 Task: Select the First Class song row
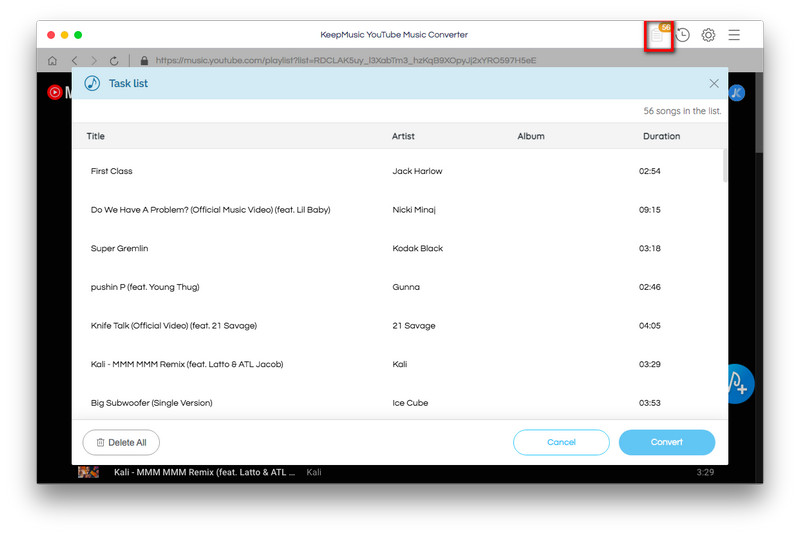[398, 171]
